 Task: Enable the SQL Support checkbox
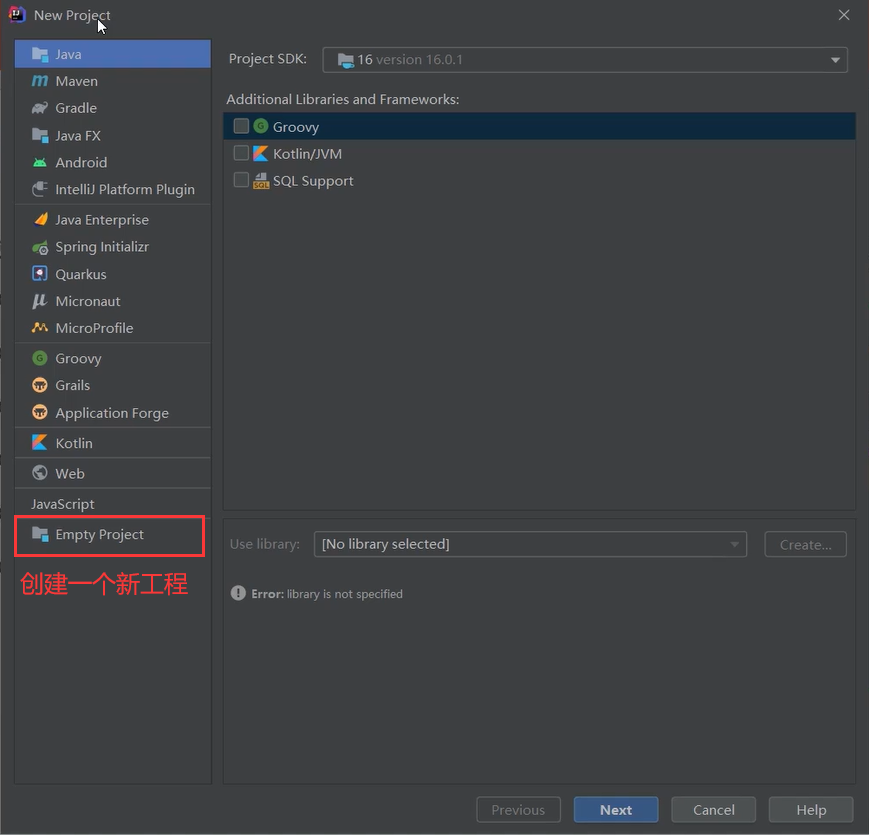click(x=241, y=180)
